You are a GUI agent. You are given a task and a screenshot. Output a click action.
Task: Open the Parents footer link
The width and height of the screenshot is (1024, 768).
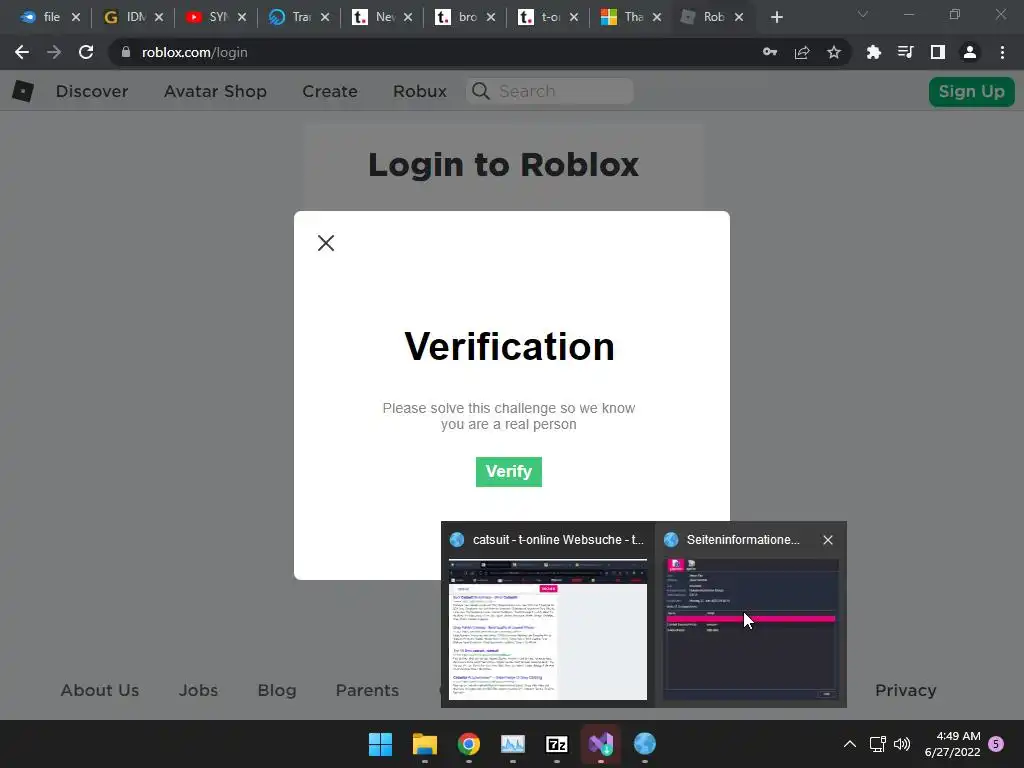pos(367,690)
